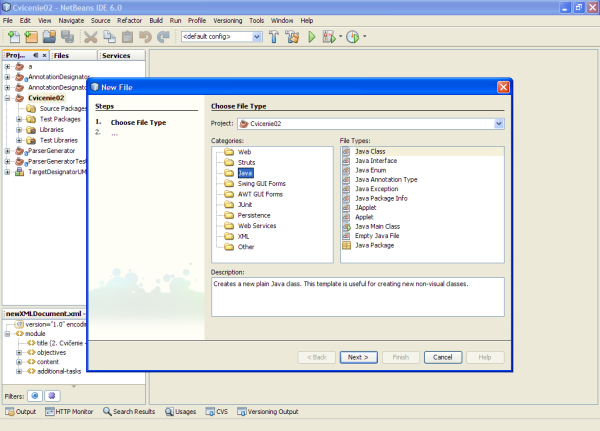This screenshot has height=431, width=600.
Task: Expand the ParserGenerator project node
Action: pyautogui.click(x=8, y=151)
